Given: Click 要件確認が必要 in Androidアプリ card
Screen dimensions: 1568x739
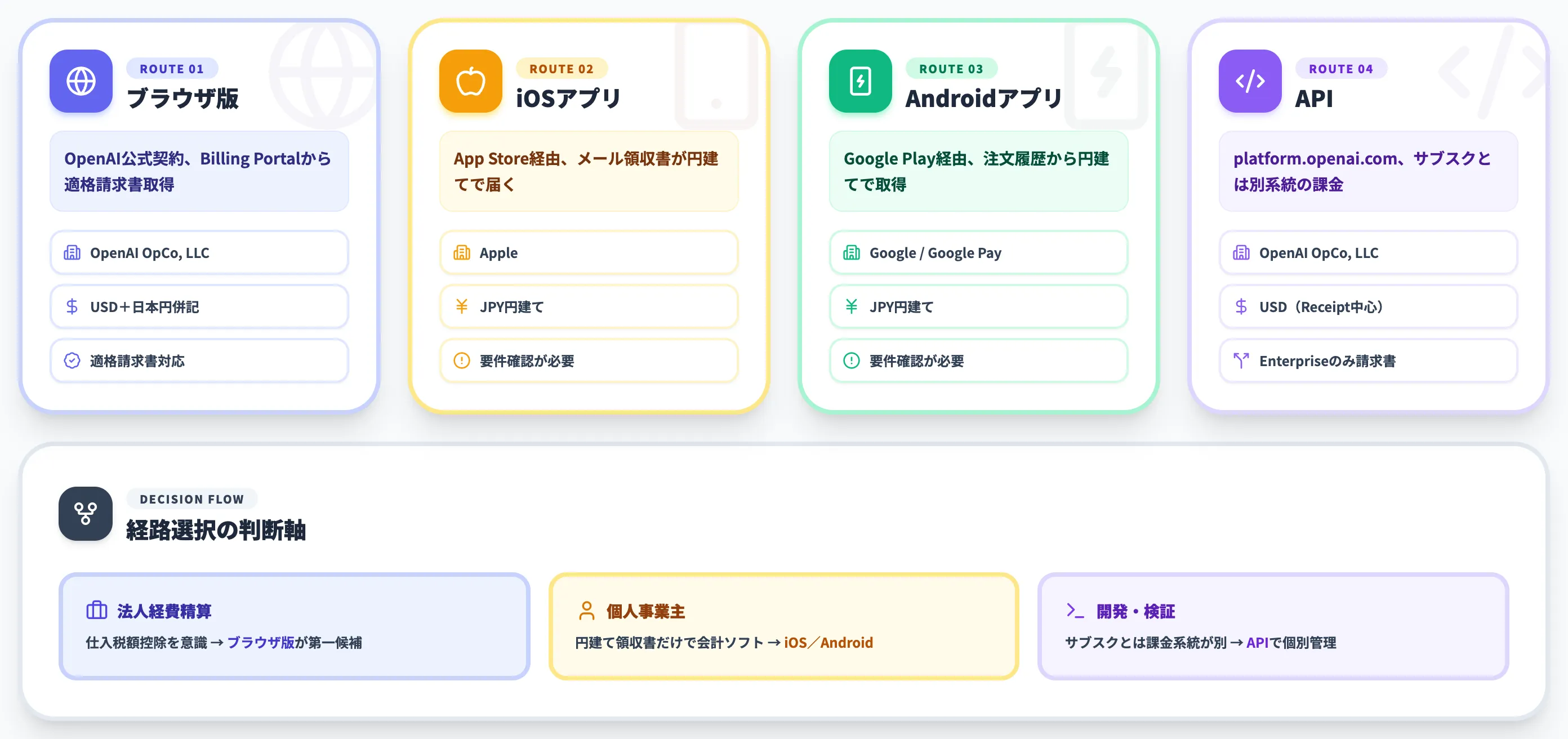Looking at the screenshot, I should click(917, 360).
